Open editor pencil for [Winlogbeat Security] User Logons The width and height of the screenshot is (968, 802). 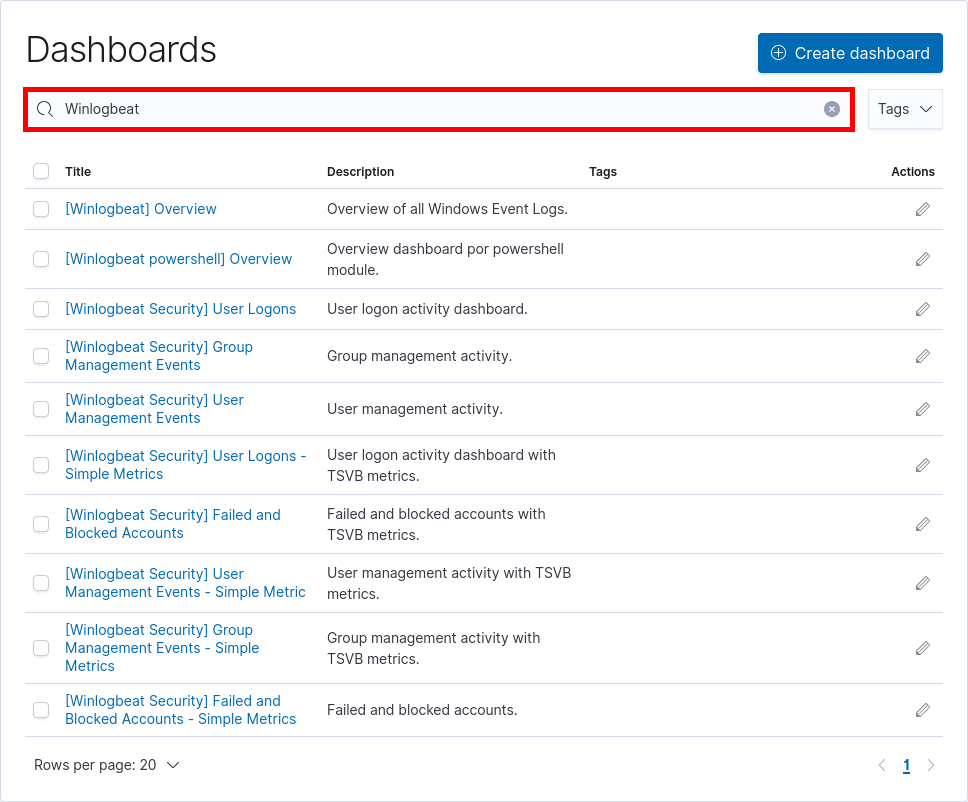click(922, 309)
